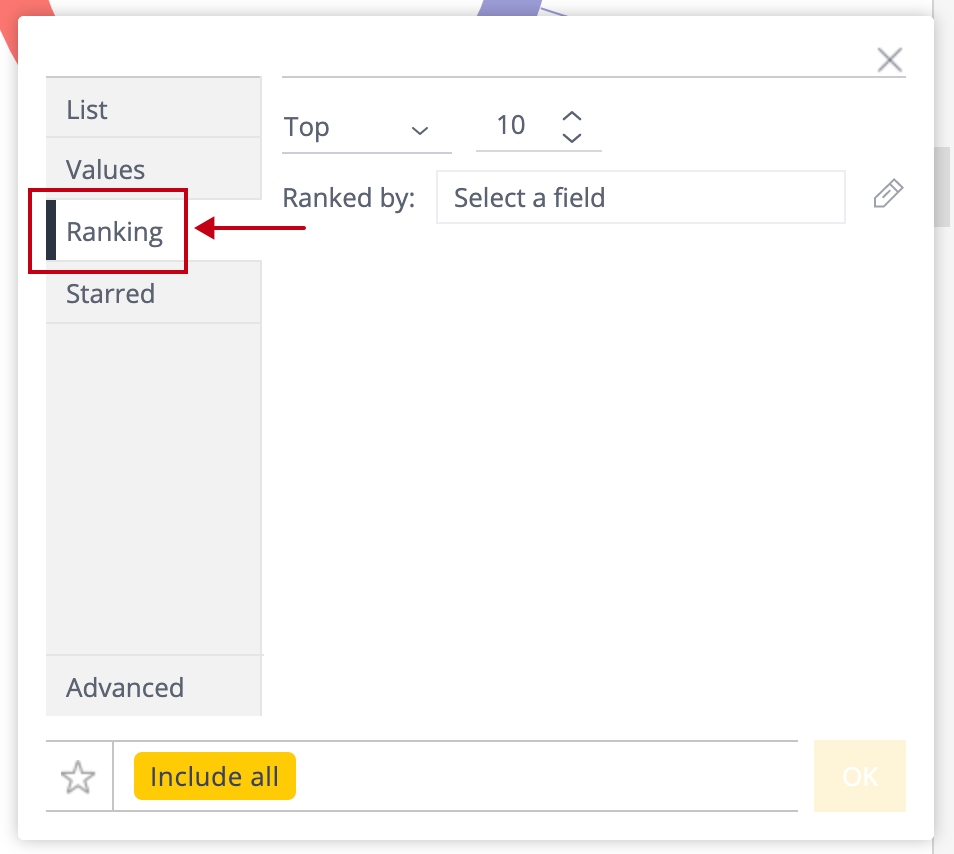
Task: Star this filter using the star icon
Action: click(78, 777)
